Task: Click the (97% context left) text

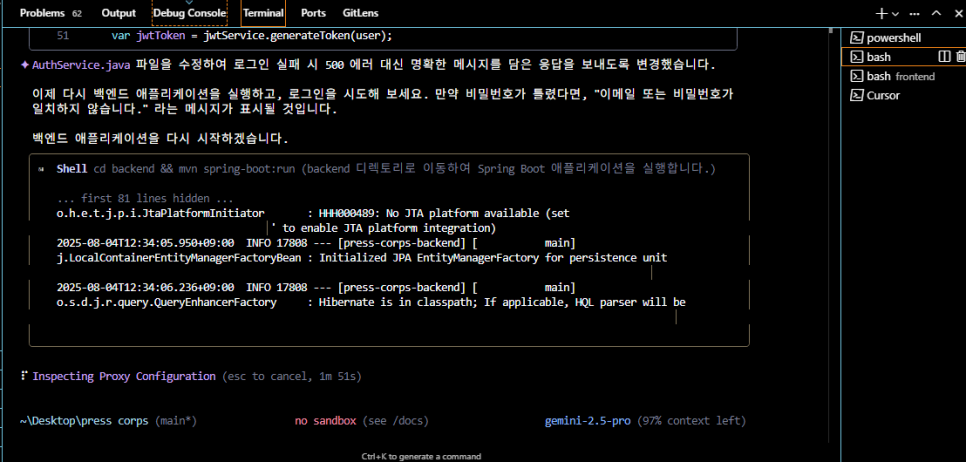Action: point(691,421)
